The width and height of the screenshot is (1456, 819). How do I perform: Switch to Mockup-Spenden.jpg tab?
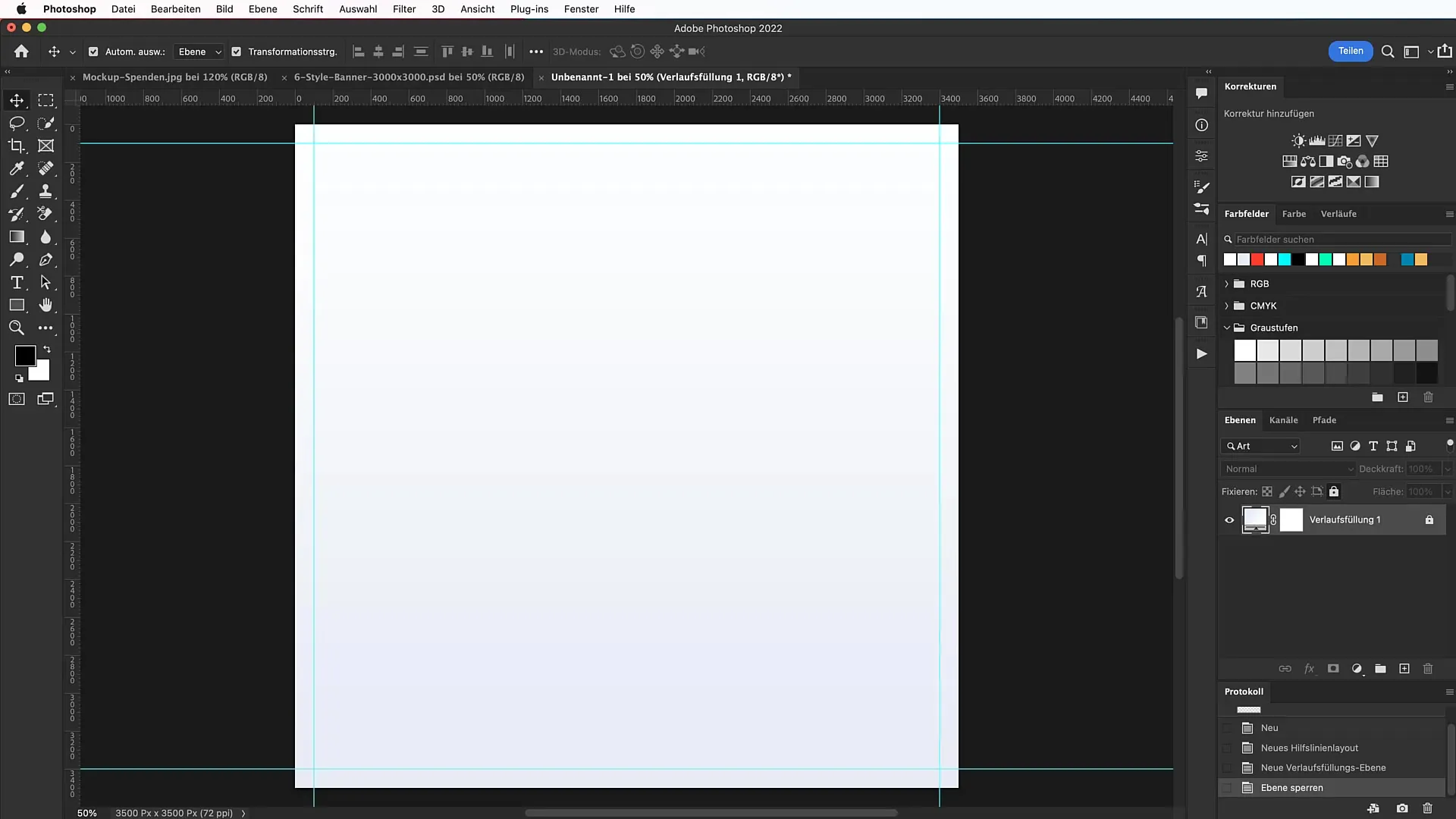(x=175, y=77)
